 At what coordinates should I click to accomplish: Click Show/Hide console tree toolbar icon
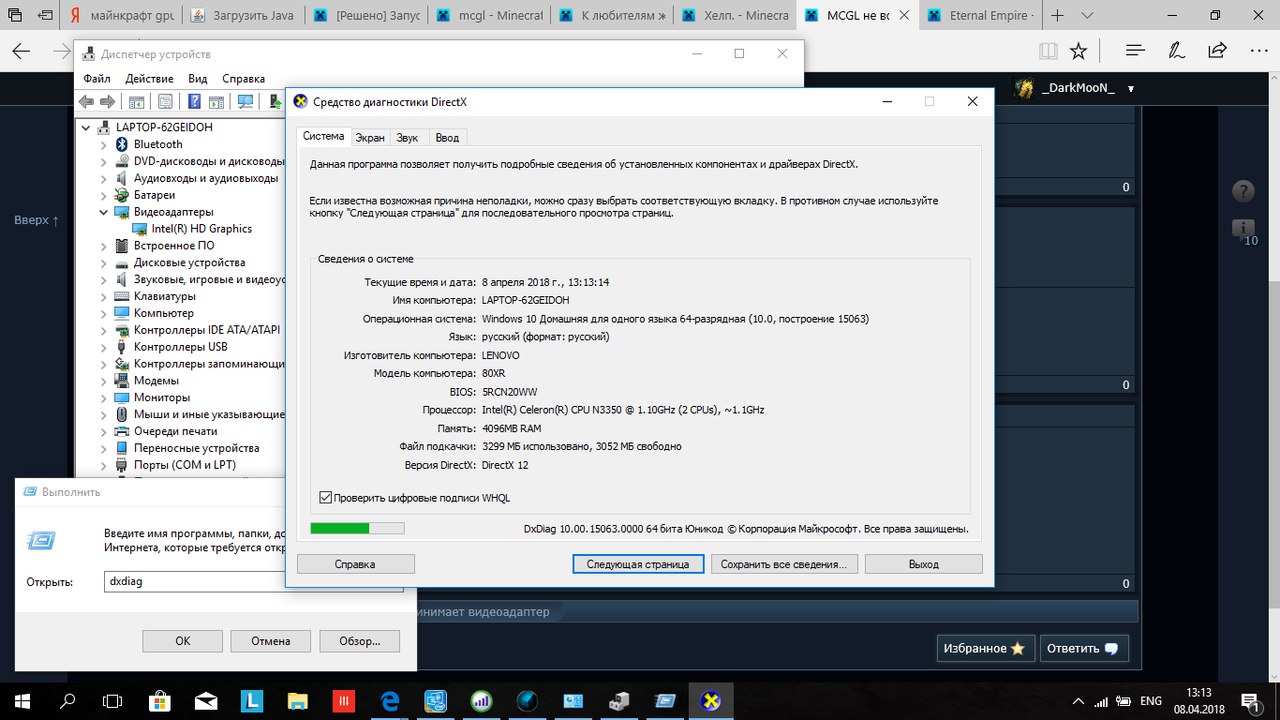click(136, 102)
